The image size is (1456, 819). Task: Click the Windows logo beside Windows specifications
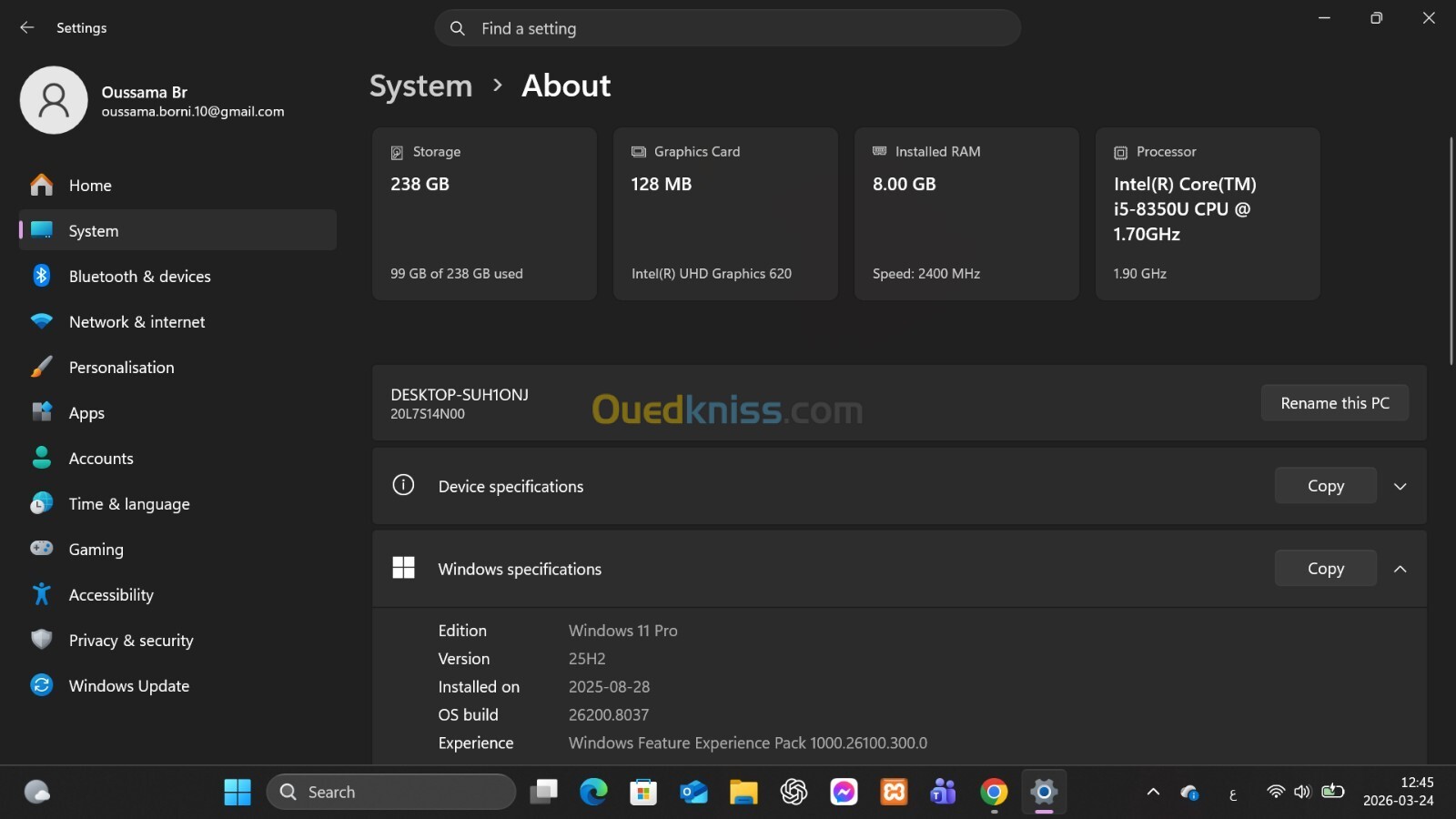pos(403,568)
